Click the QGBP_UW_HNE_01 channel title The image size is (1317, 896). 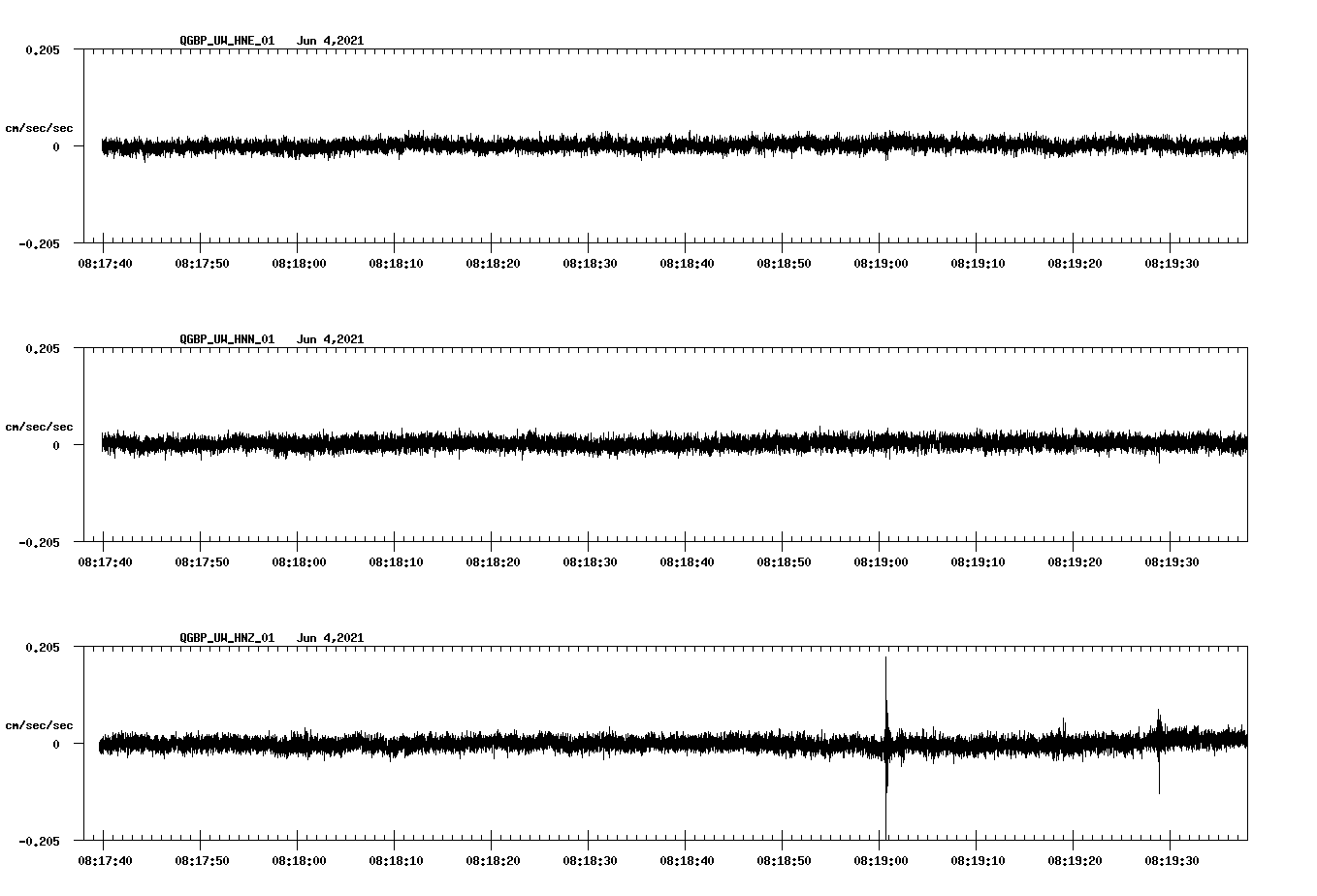tap(227, 41)
